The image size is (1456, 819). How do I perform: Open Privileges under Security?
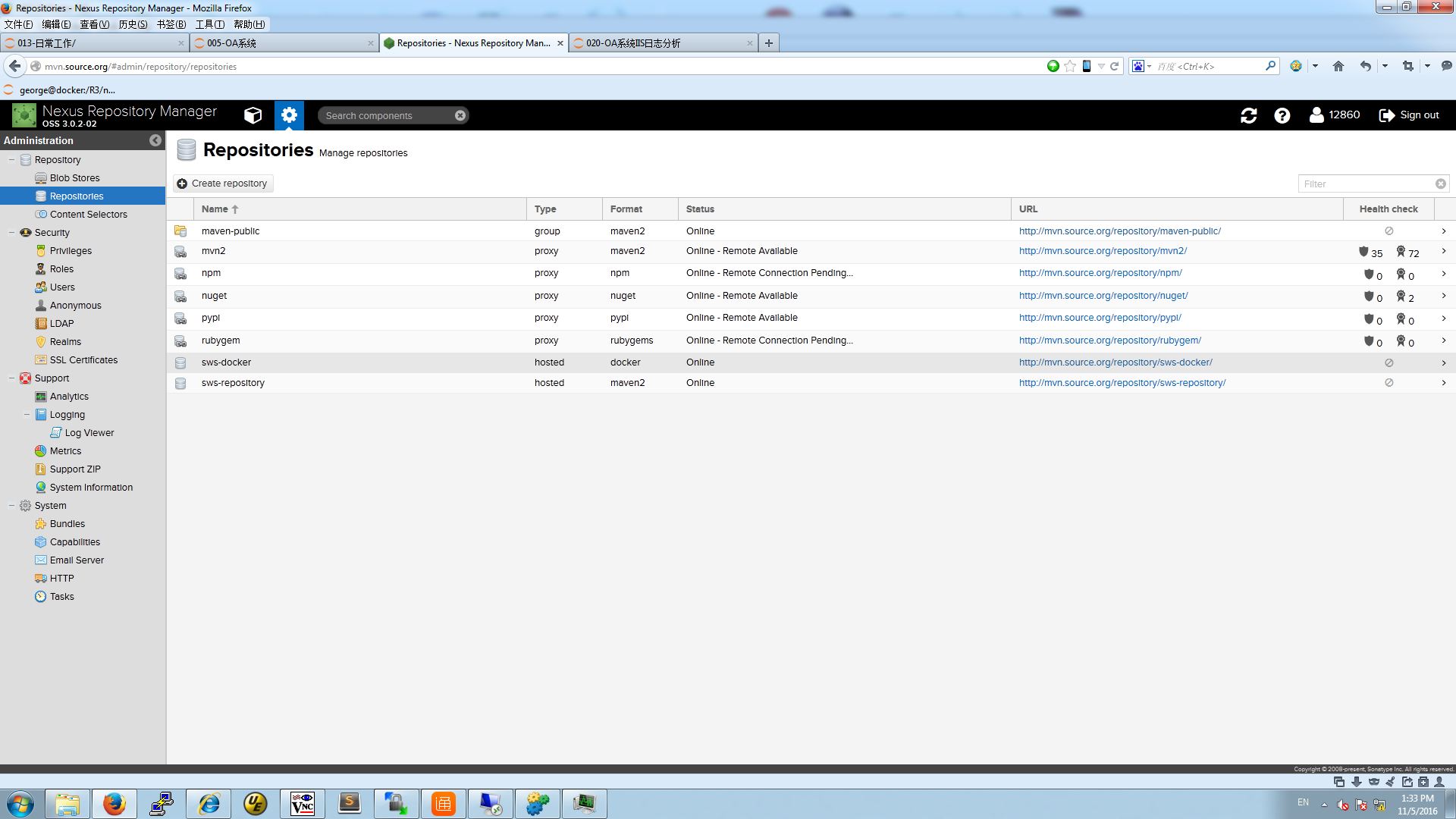click(71, 251)
